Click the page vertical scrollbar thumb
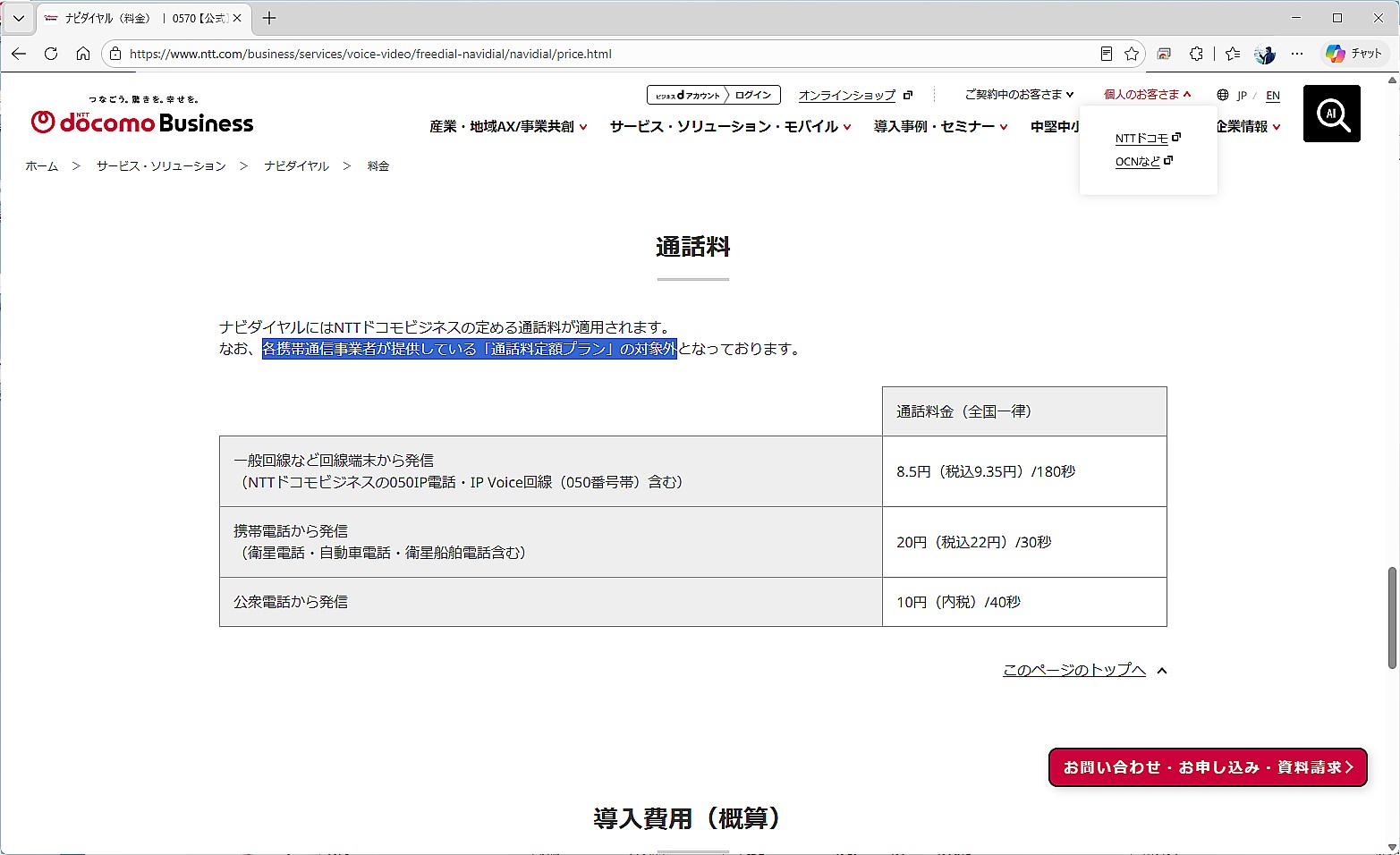The image size is (1400, 855). coord(1392,617)
